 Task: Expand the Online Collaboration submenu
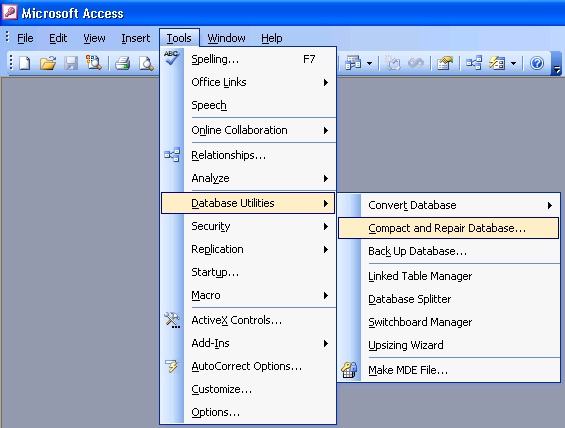(x=248, y=130)
